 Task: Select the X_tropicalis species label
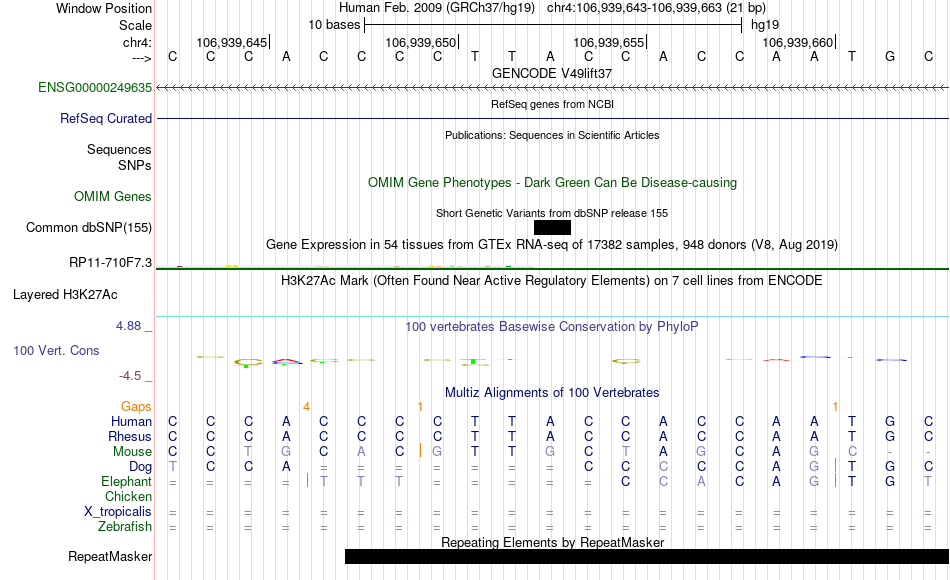(118, 512)
